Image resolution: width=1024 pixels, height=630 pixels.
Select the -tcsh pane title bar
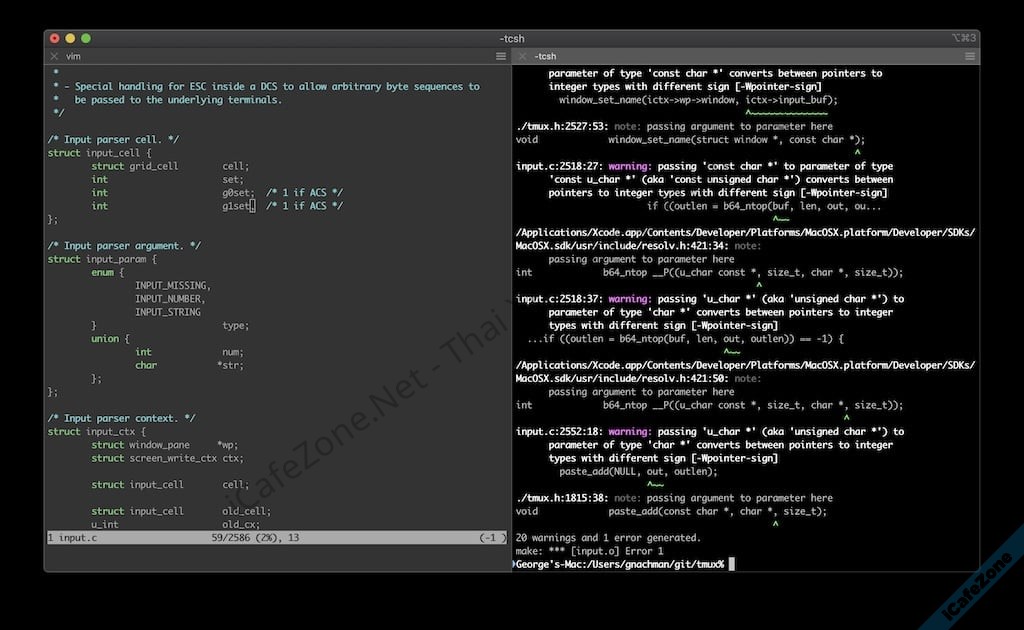(740, 57)
